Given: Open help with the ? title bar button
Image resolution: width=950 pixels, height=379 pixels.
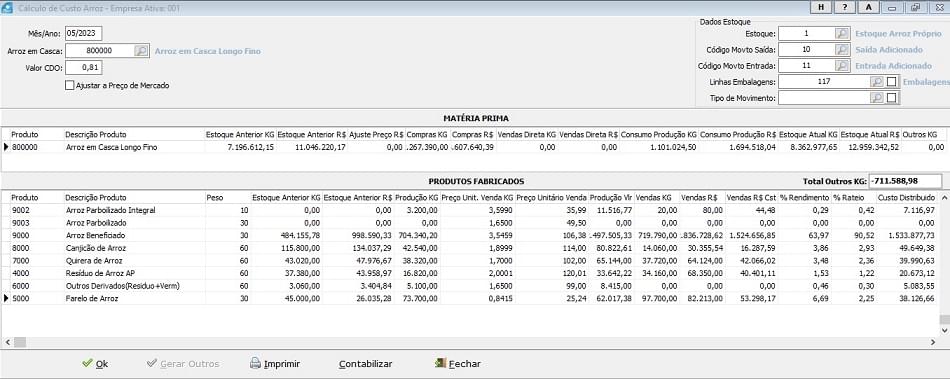Looking at the screenshot, I should (844, 7).
